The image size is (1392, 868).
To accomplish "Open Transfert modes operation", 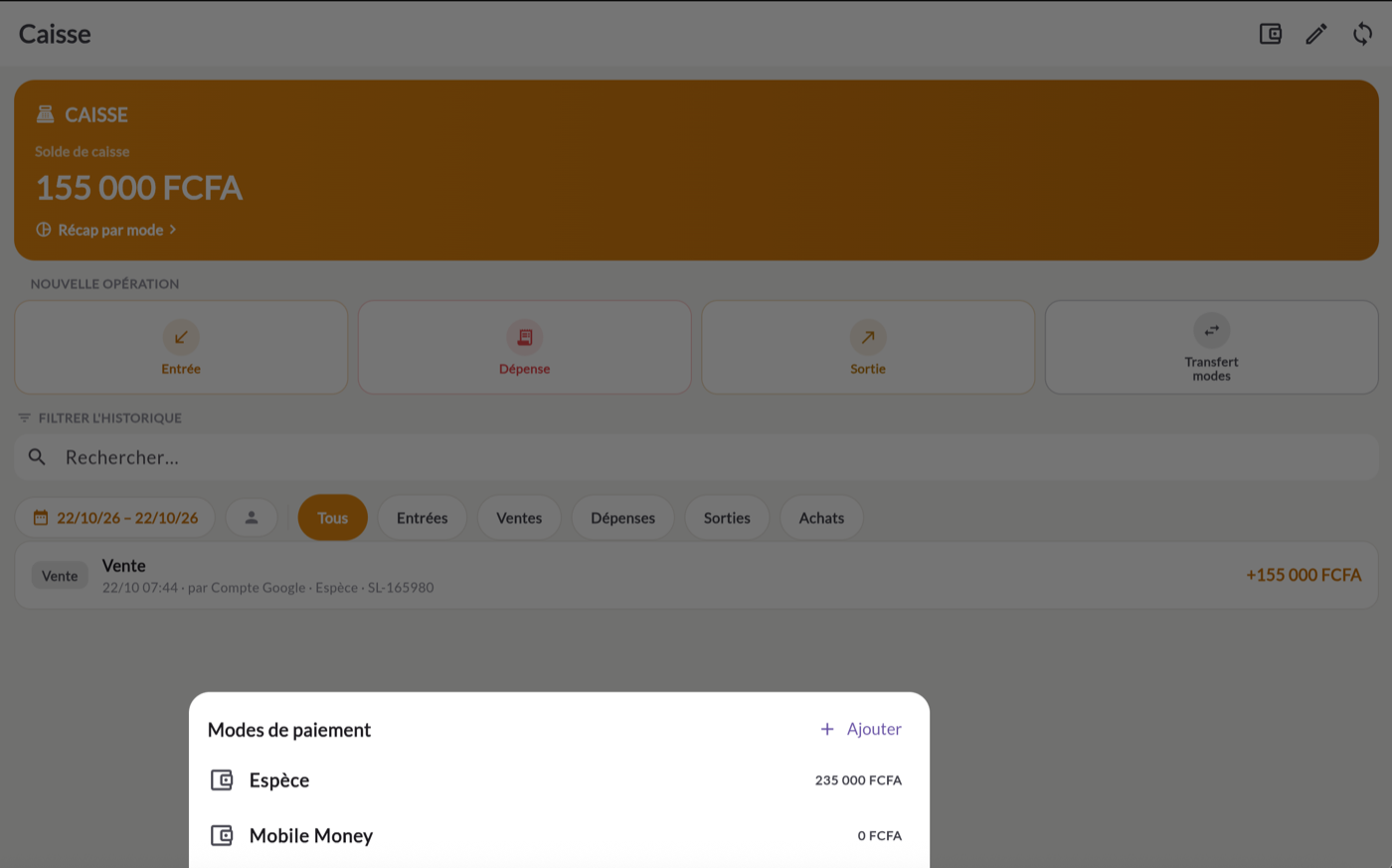I will (1211, 347).
